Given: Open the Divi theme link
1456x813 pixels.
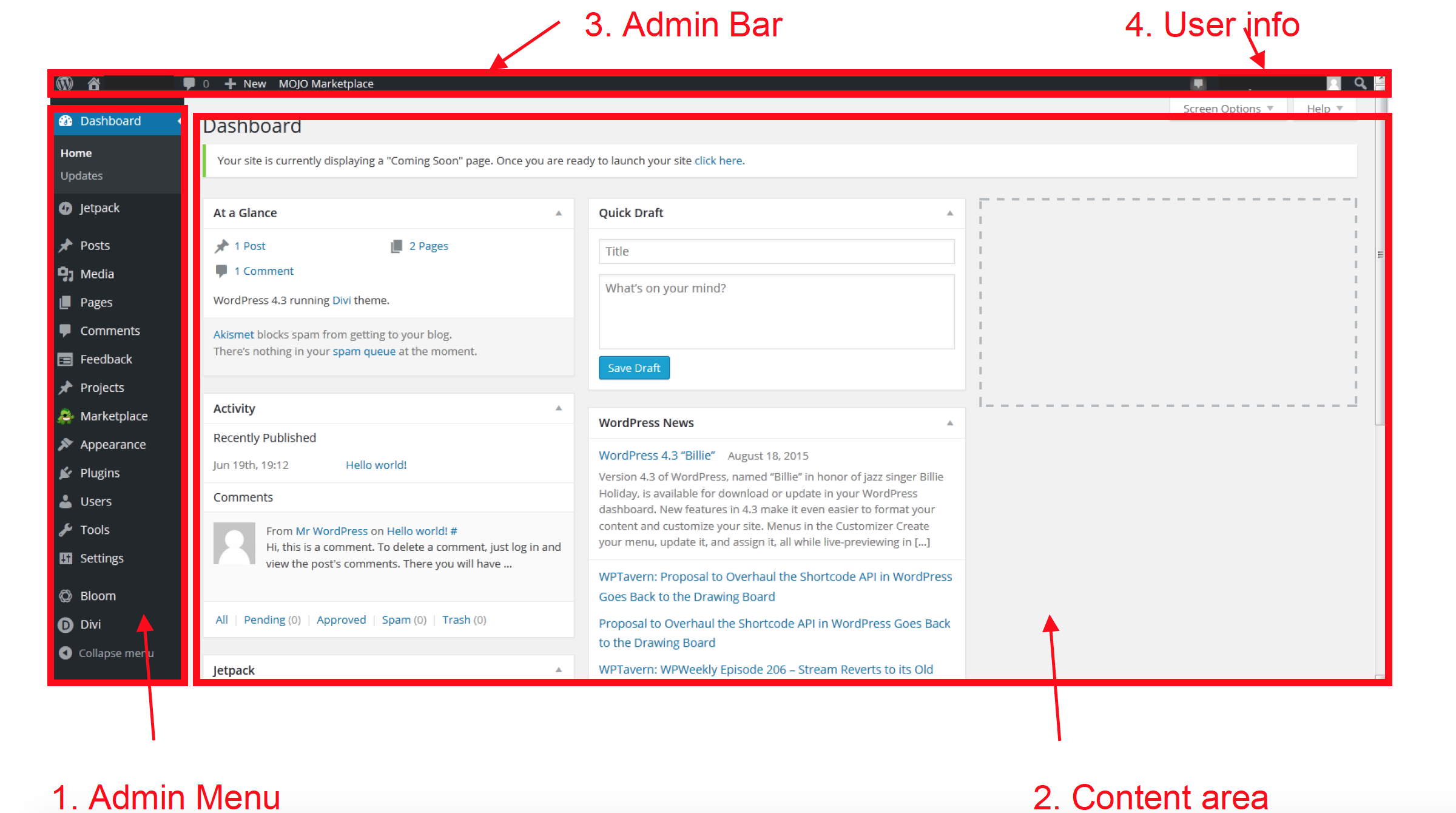Looking at the screenshot, I should pos(342,300).
